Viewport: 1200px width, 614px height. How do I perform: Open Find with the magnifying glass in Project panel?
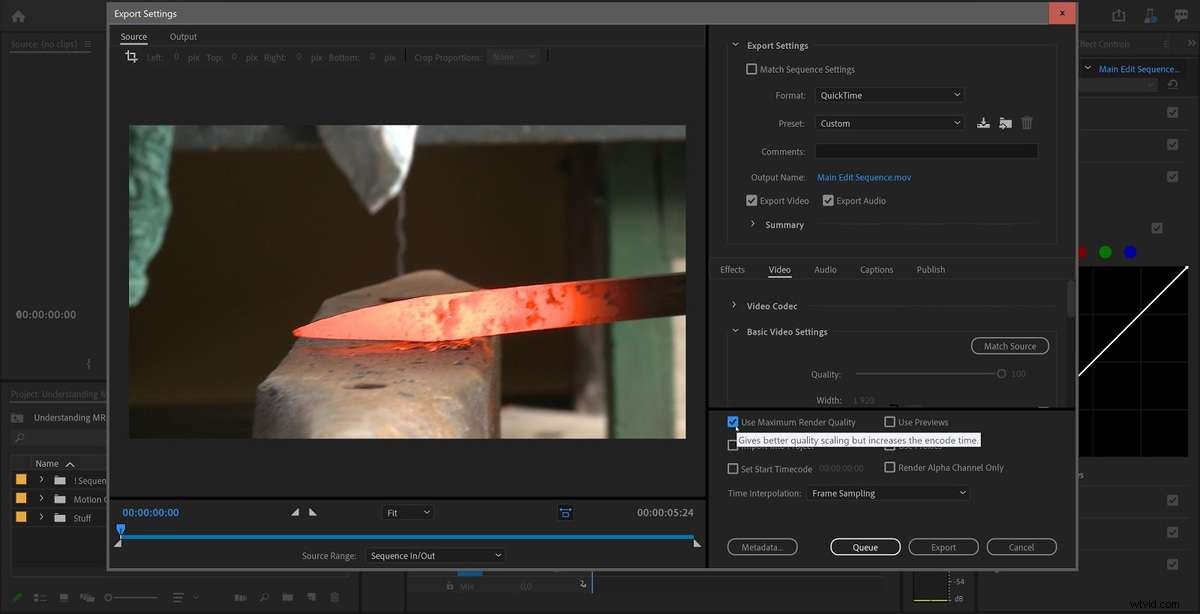18,438
